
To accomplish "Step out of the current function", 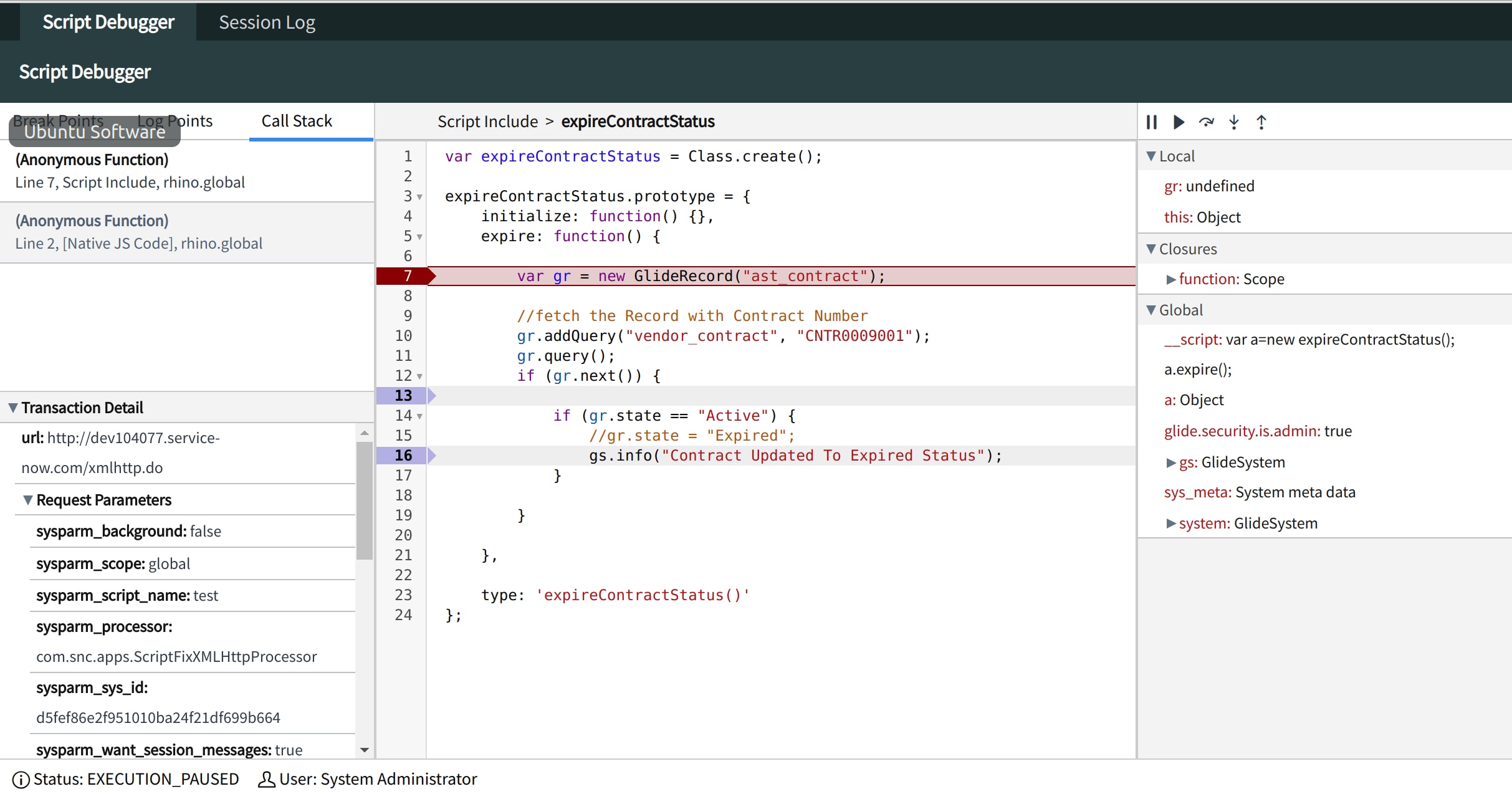I will tap(1261, 122).
